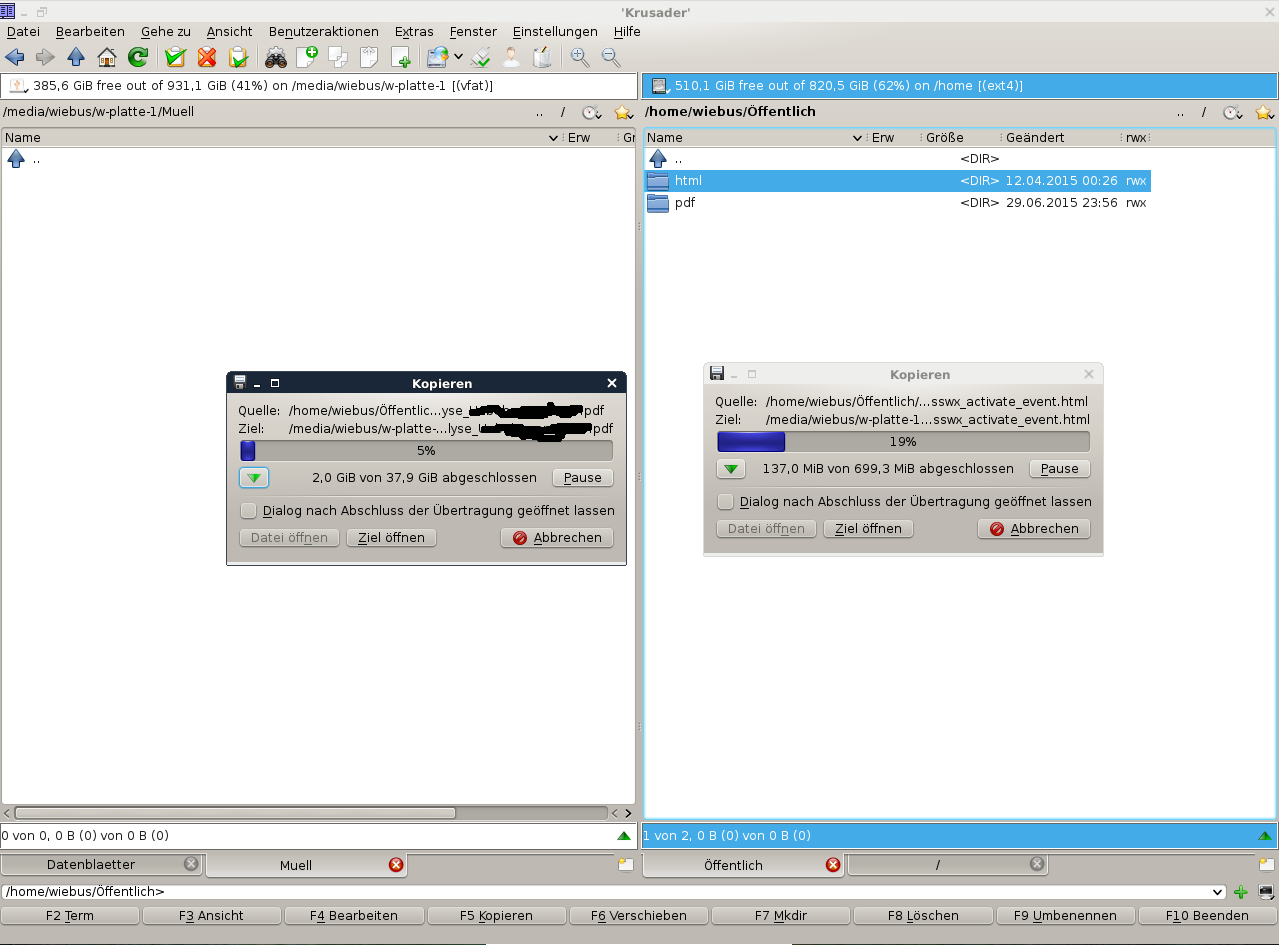Image resolution: width=1279 pixels, height=945 pixels.
Task: Click the '..' parent entry in left panel
Action: [x=318, y=159]
